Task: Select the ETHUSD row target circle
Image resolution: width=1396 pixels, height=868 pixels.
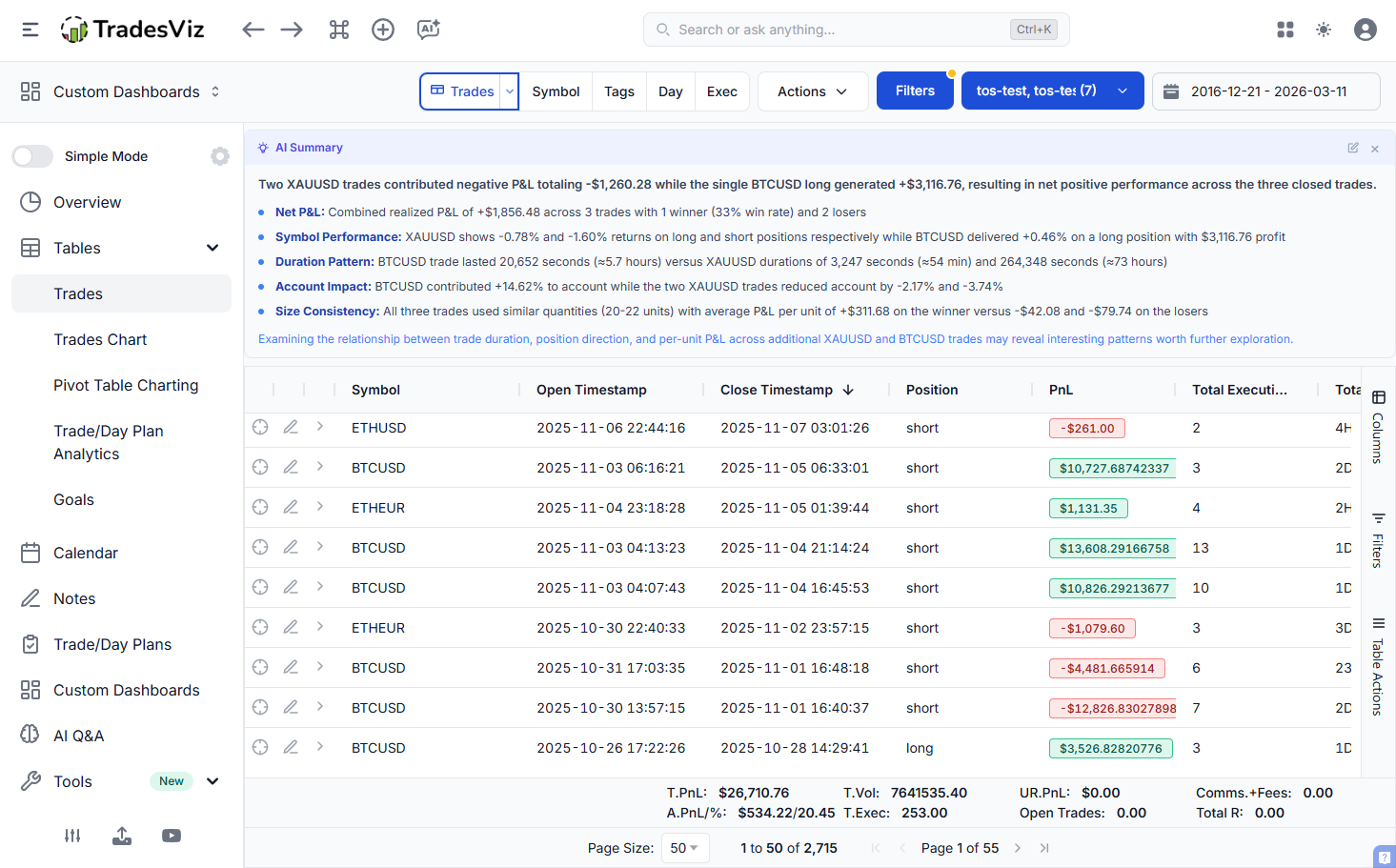Action: coord(260,427)
